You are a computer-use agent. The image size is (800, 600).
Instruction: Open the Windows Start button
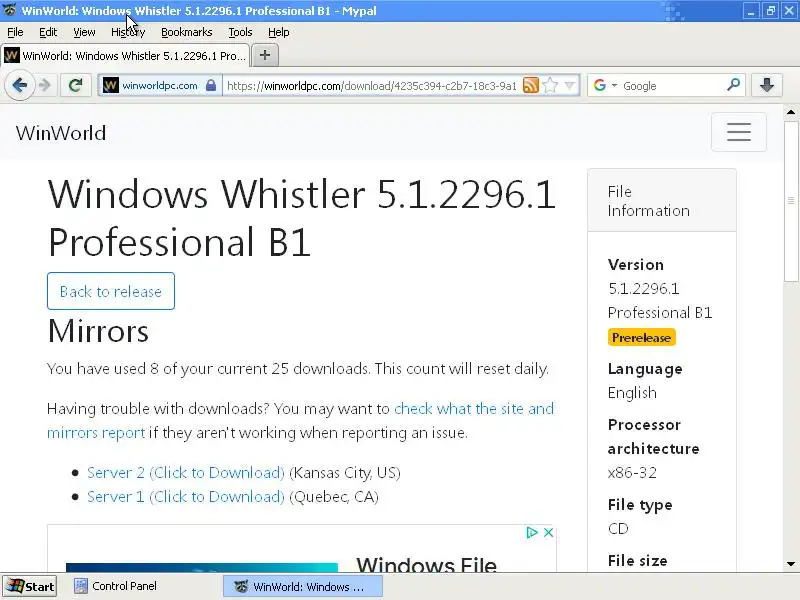point(30,586)
